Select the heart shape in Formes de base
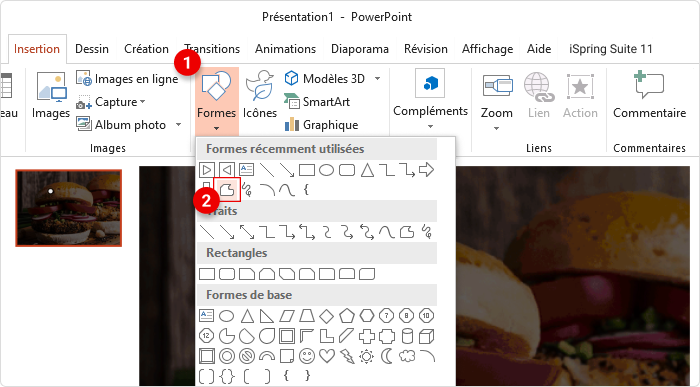Viewport: 700px width, 387px height. point(327,356)
